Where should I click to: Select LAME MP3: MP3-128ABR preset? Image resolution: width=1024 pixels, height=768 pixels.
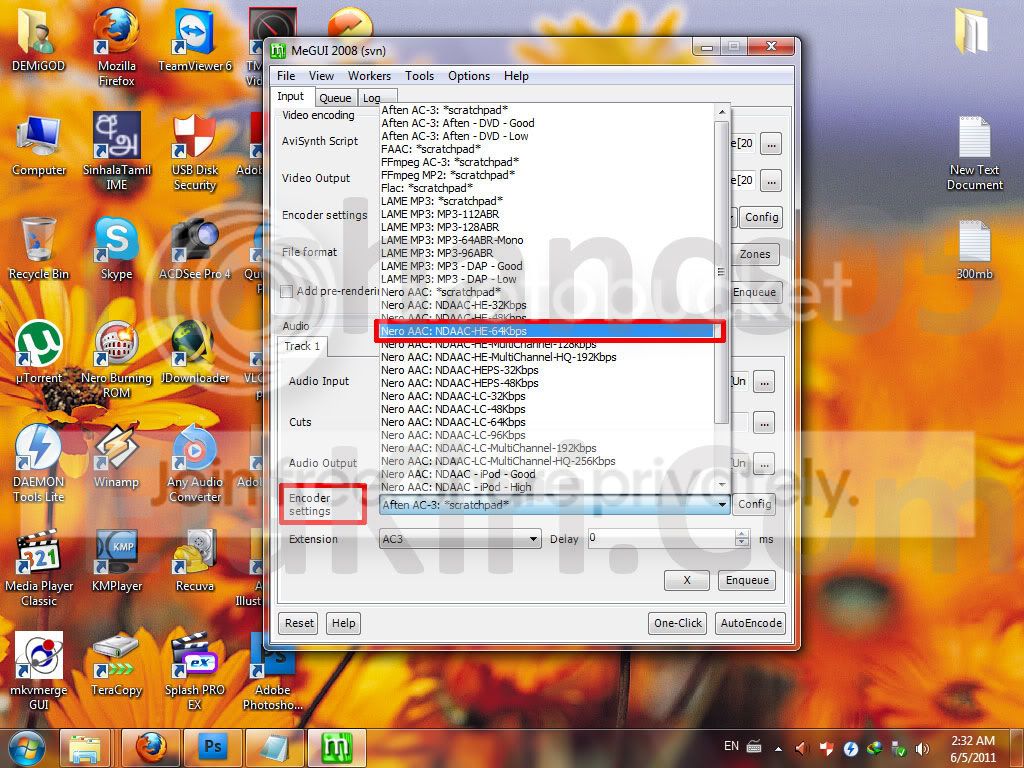[x=547, y=227]
